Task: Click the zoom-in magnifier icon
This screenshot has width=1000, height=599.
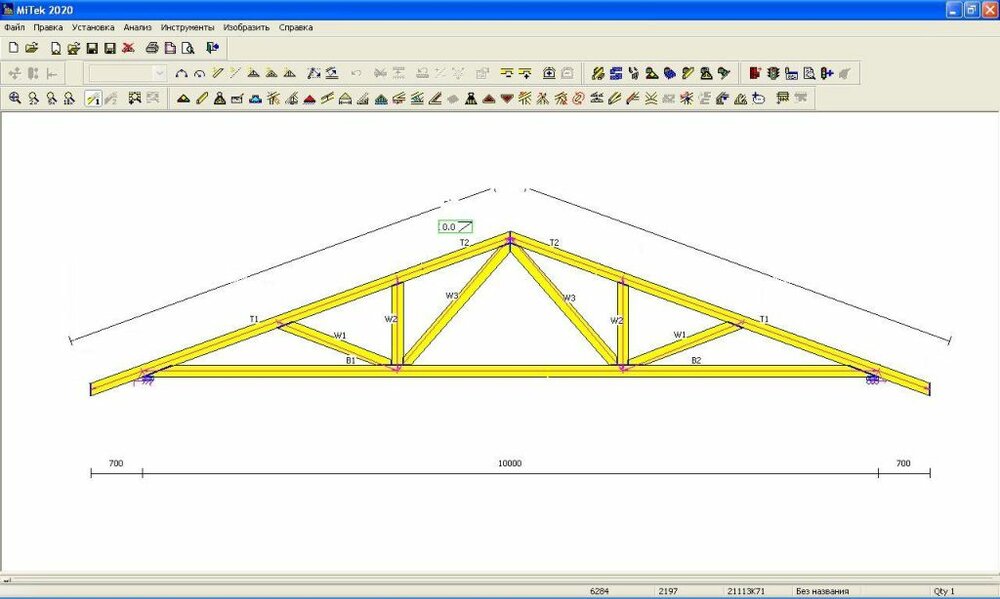Action: click(x=15, y=98)
